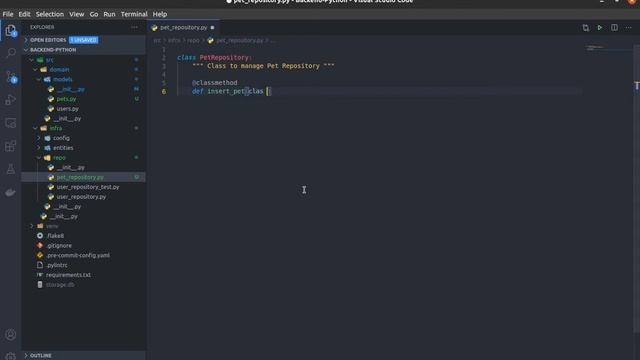Open Terminal menu
The image size is (640, 360).
point(134,14)
